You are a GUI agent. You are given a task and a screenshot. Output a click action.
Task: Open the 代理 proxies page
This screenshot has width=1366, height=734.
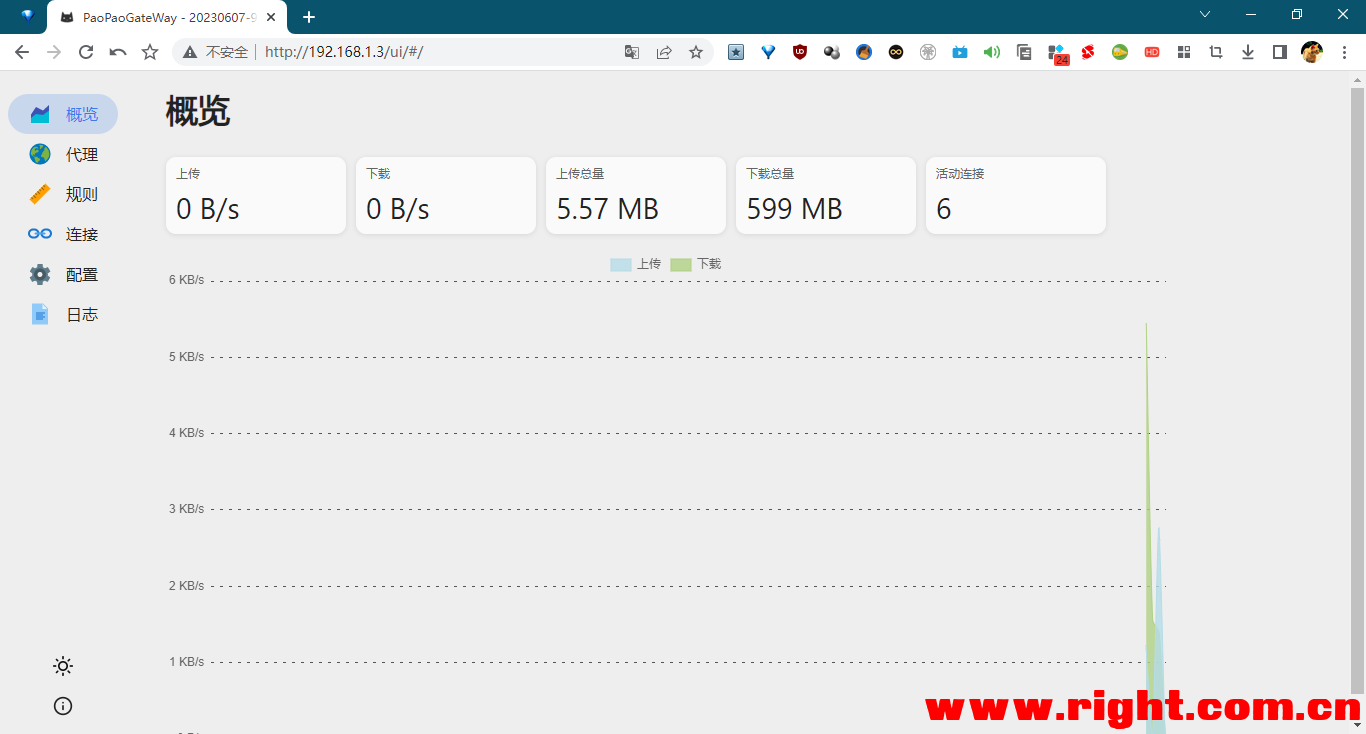63,154
